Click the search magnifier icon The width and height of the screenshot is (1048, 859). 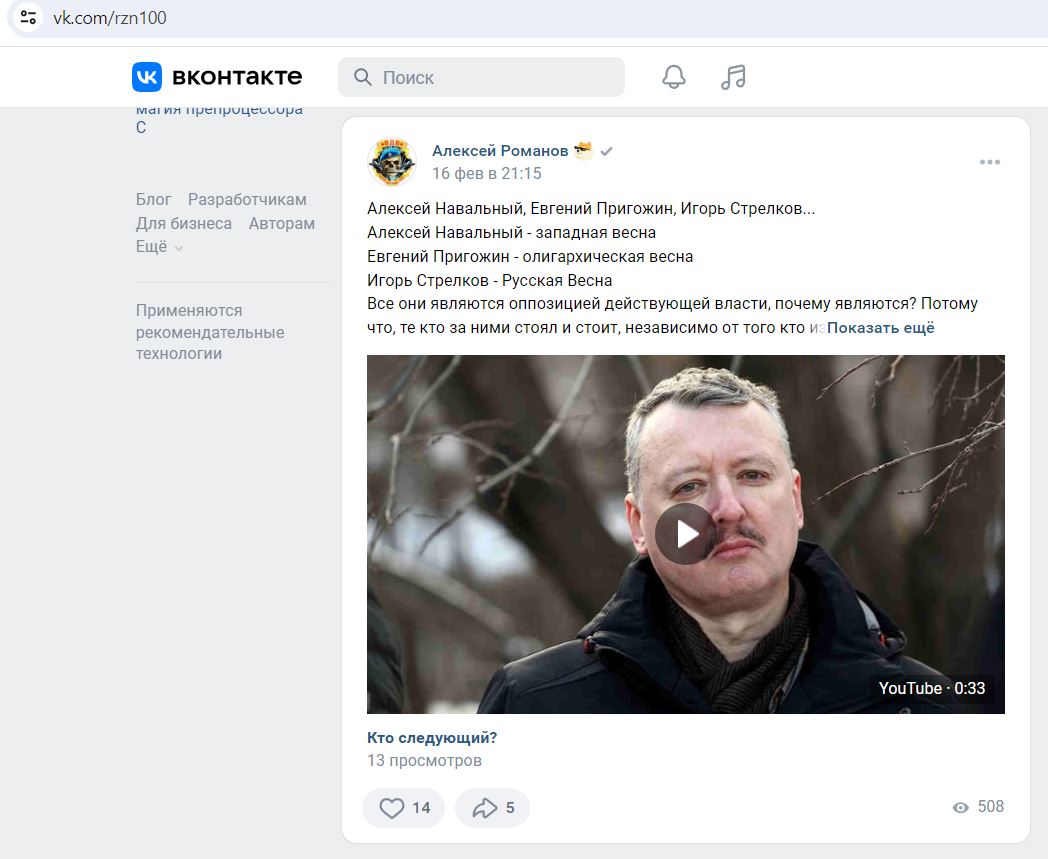[x=363, y=77]
